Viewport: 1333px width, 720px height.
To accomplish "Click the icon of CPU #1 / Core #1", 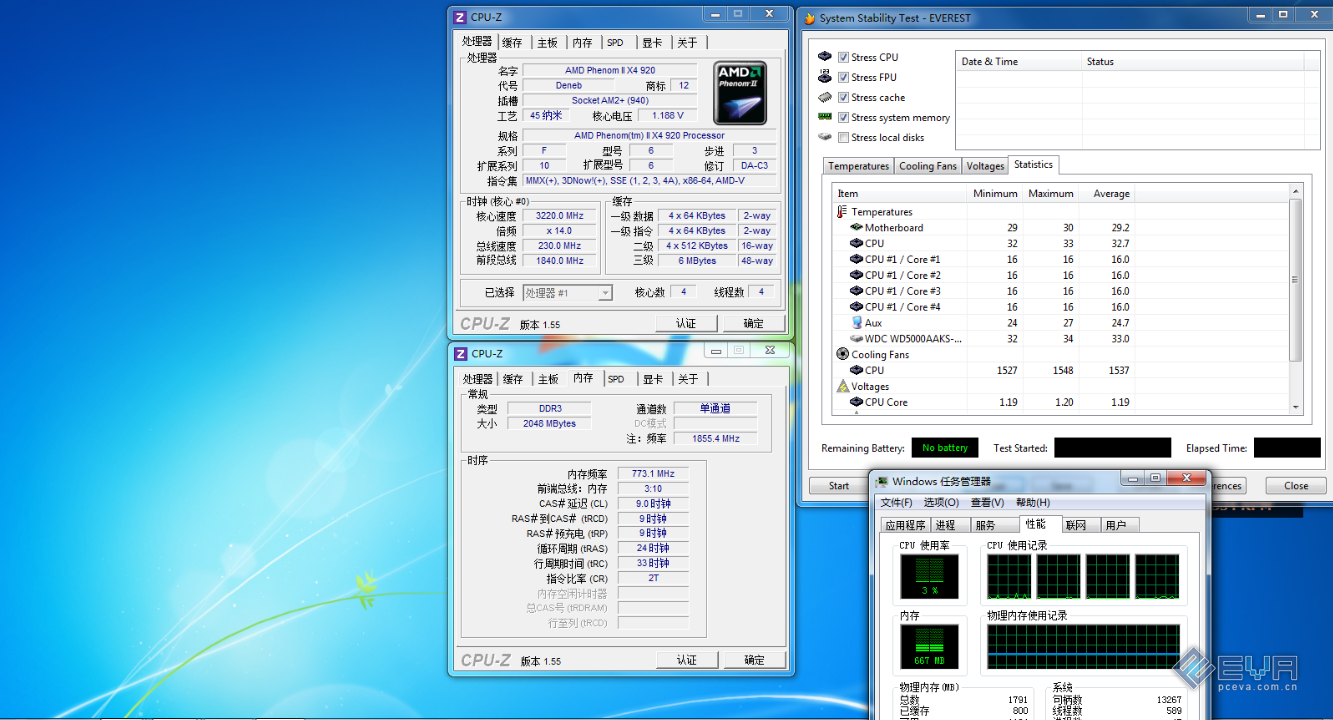I will (856, 259).
